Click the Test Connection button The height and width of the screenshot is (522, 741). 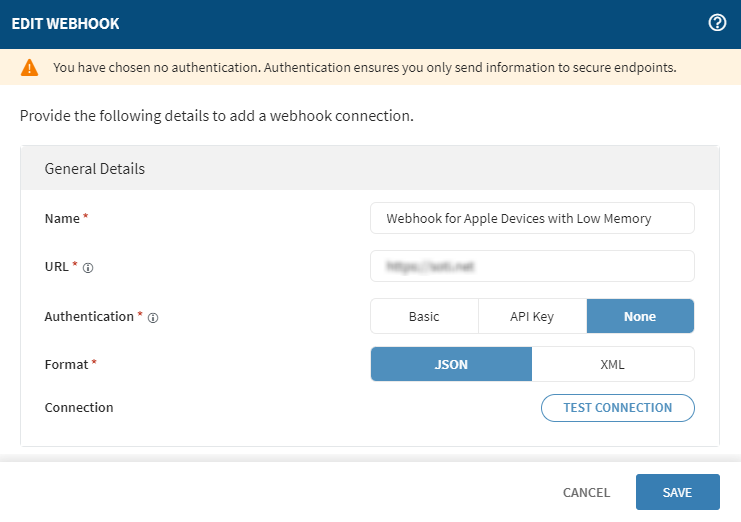point(617,407)
